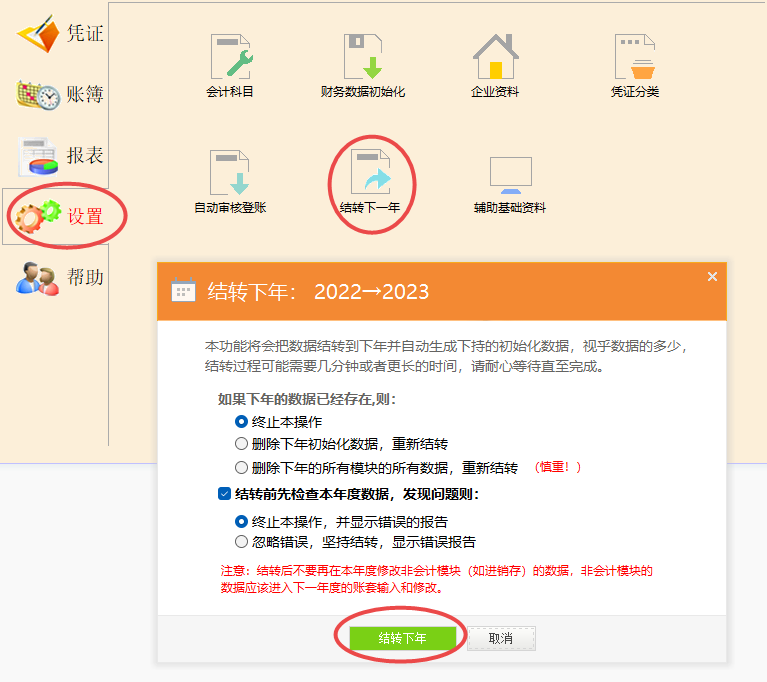Open the 报表 sidebar section
767x682 pixels.
coord(60,156)
